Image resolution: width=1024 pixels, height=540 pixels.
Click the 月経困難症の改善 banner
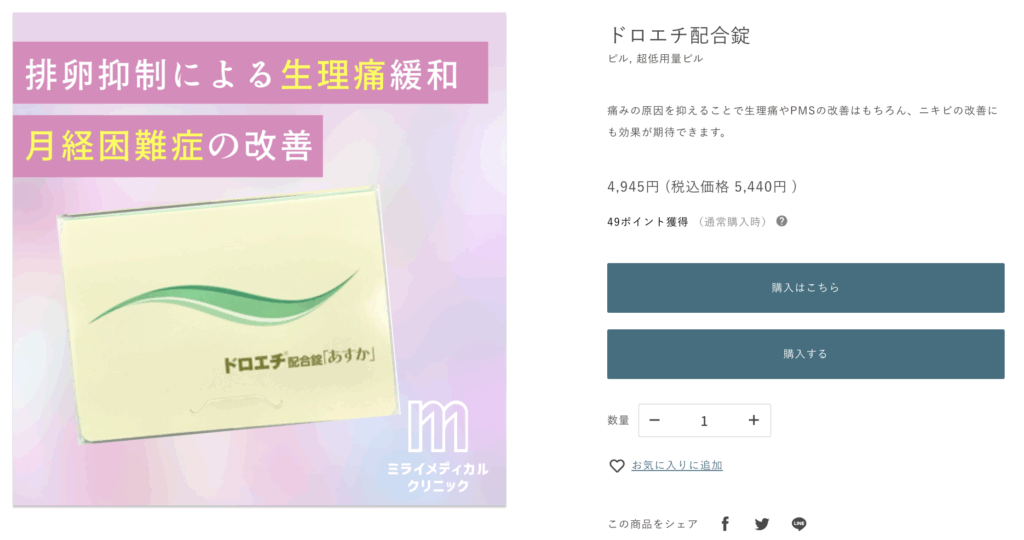tap(168, 146)
